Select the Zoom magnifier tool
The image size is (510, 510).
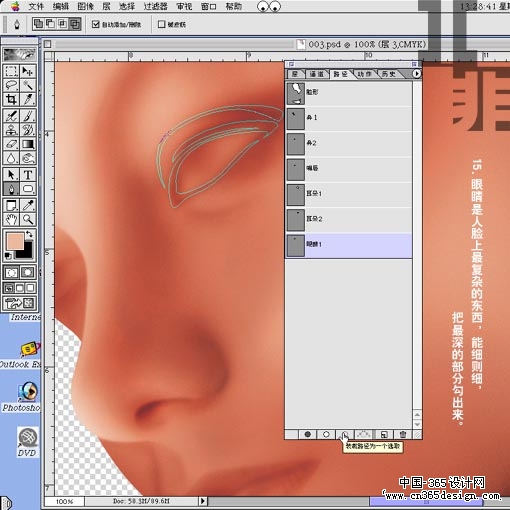(x=28, y=220)
